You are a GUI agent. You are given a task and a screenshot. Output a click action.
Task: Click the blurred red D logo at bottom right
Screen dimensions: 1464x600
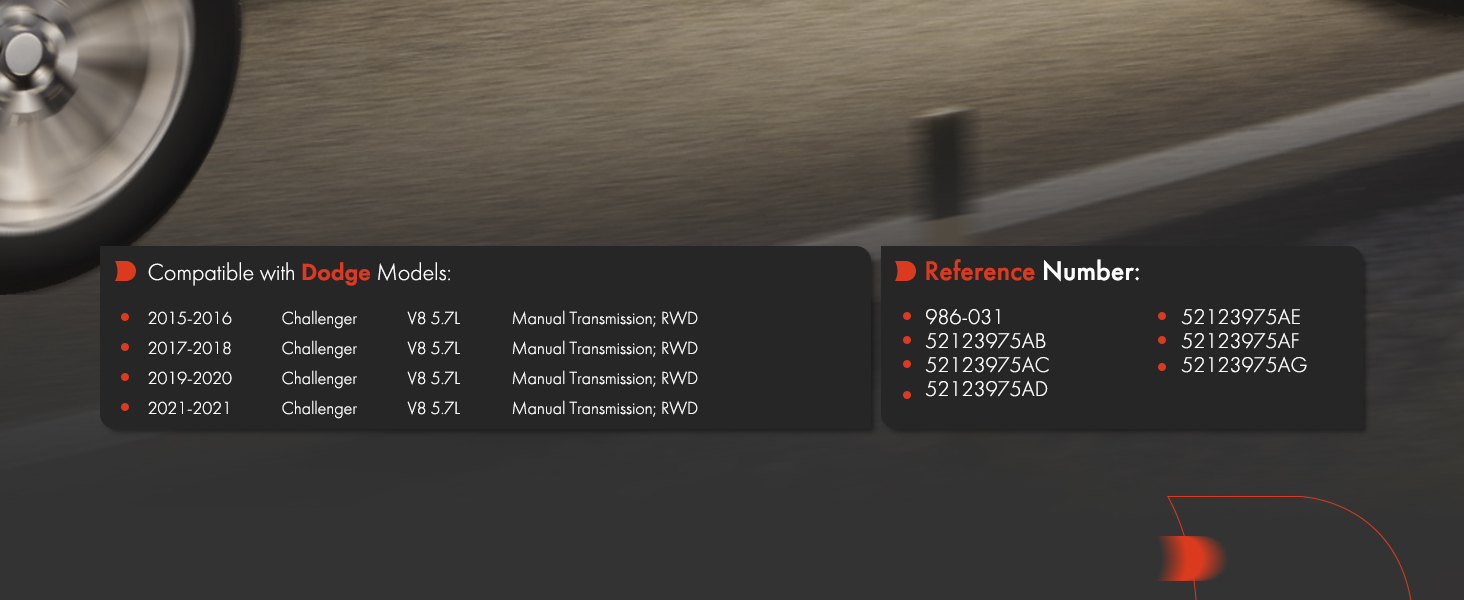(1190, 557)
